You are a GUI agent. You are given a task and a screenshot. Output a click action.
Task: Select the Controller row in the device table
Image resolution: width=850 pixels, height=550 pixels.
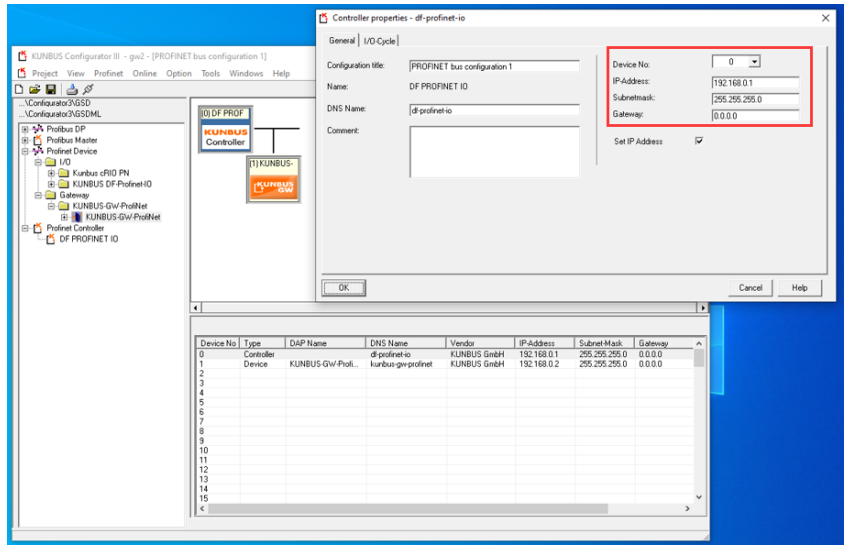point(445,354)
